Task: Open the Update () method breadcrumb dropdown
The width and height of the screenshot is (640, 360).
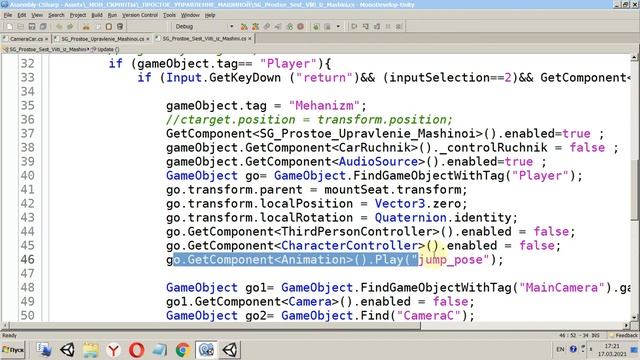Action: [x=105, y=49]
